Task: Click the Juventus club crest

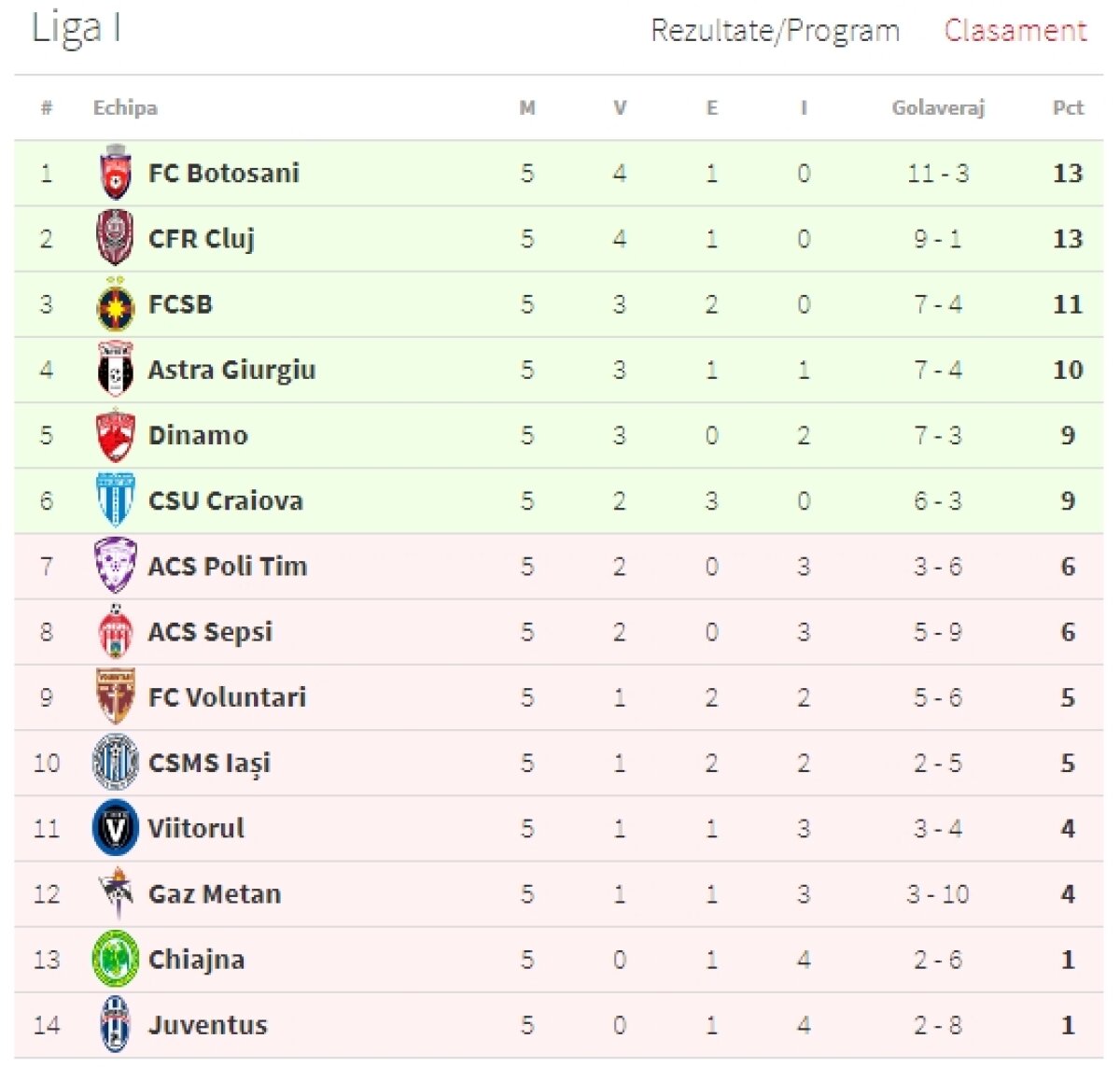Action: point(116,1025)
